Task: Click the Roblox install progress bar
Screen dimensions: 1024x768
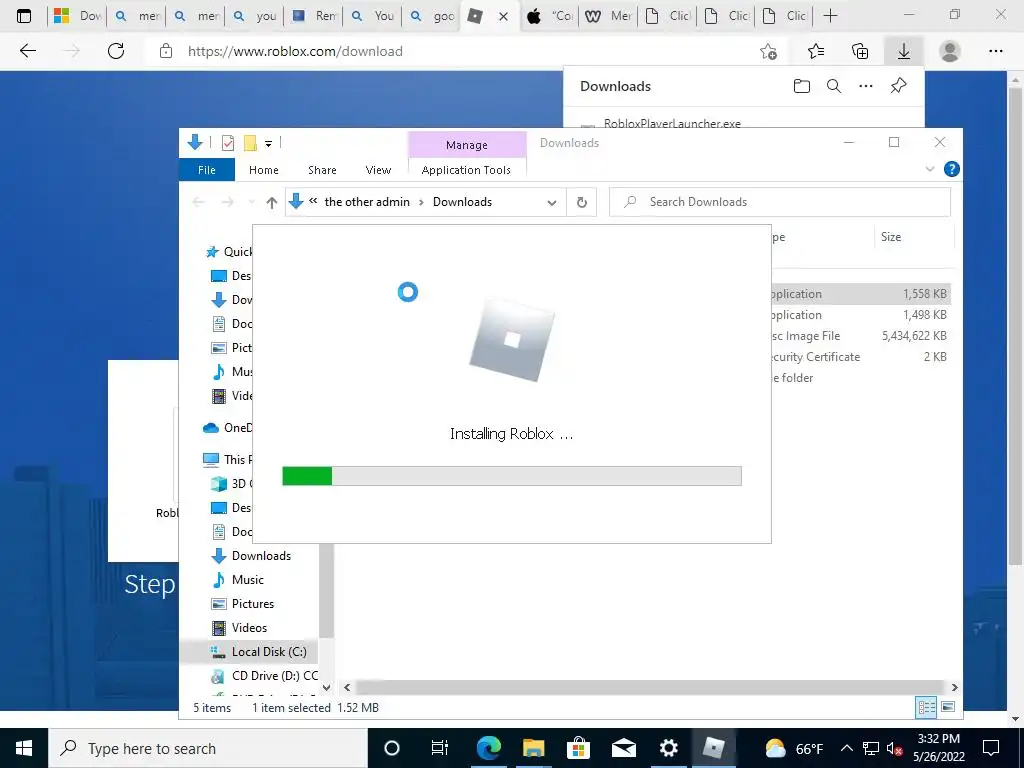Action: [511, 476]
